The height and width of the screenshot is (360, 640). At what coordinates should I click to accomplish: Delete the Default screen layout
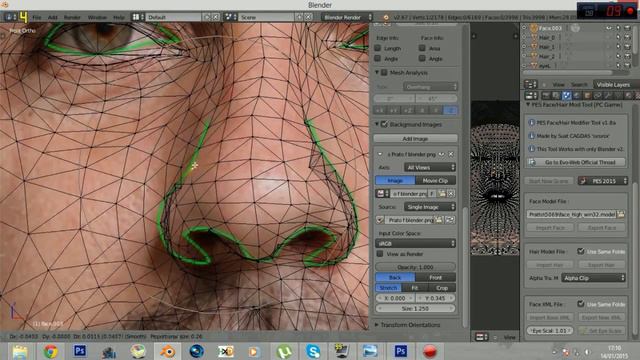(216, 17)
